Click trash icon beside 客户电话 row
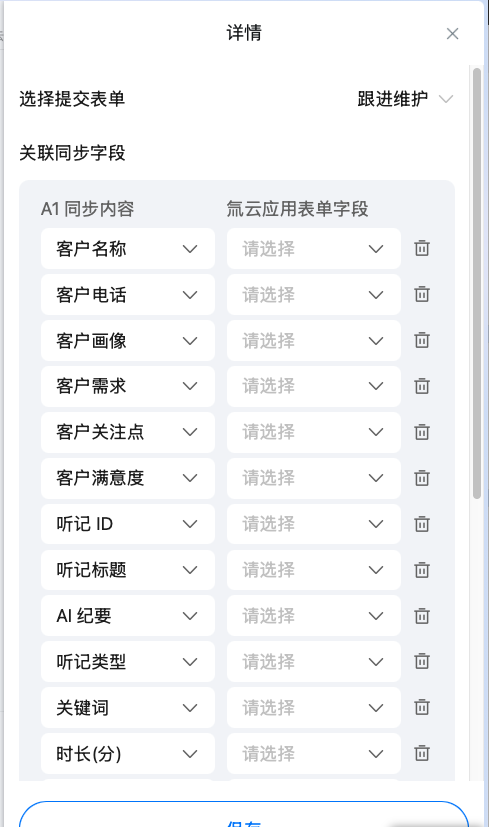The width and height of the screenshot is (489, 827). point(421,294)
